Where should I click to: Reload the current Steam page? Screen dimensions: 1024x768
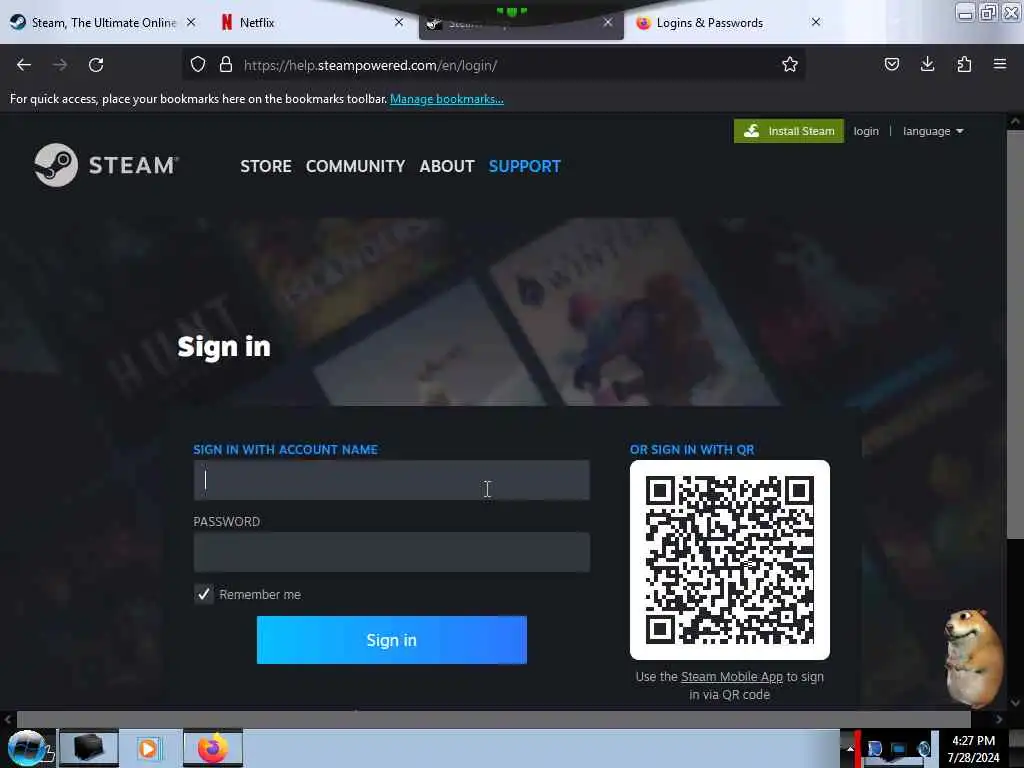pos(96,65)
